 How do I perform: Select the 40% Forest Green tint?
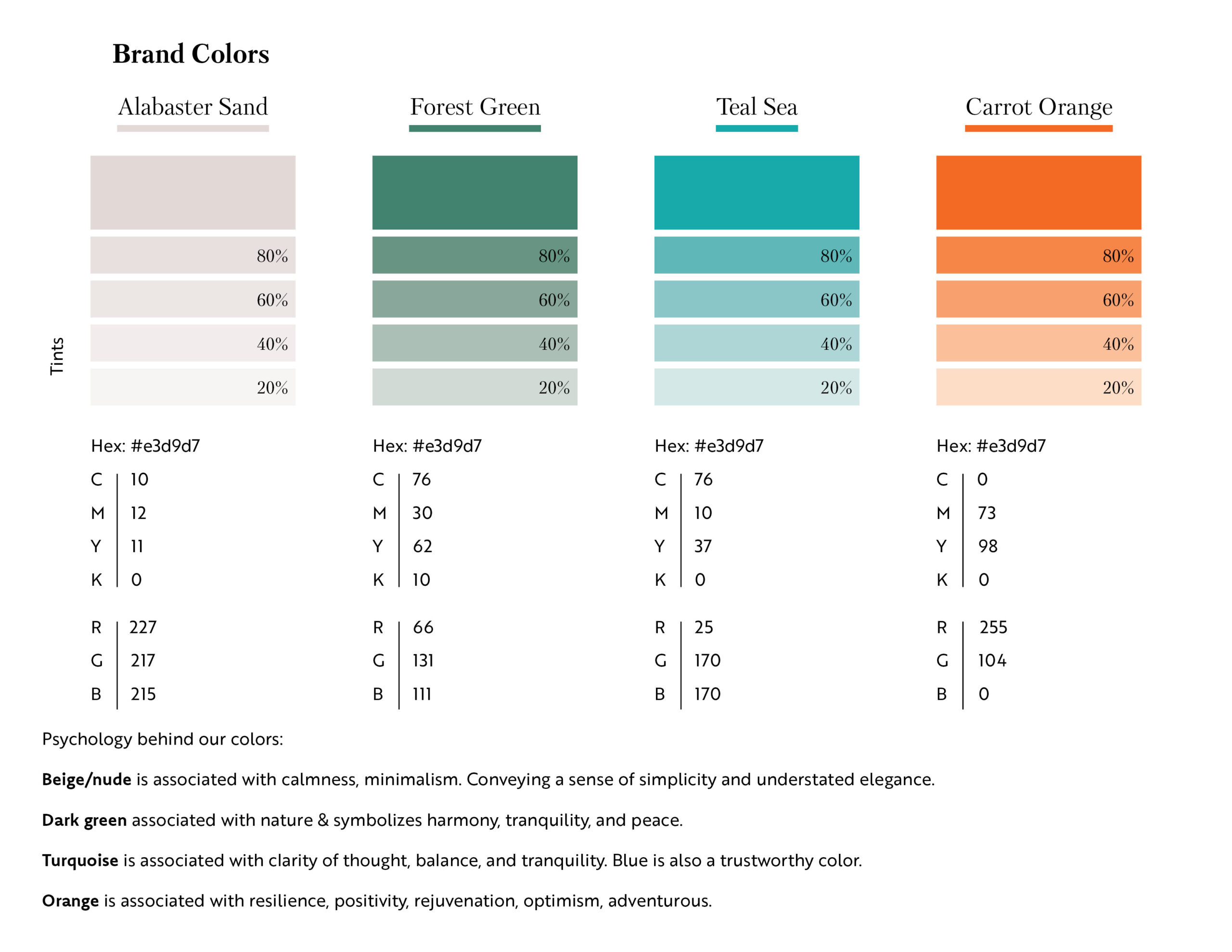tap(475, 343)
